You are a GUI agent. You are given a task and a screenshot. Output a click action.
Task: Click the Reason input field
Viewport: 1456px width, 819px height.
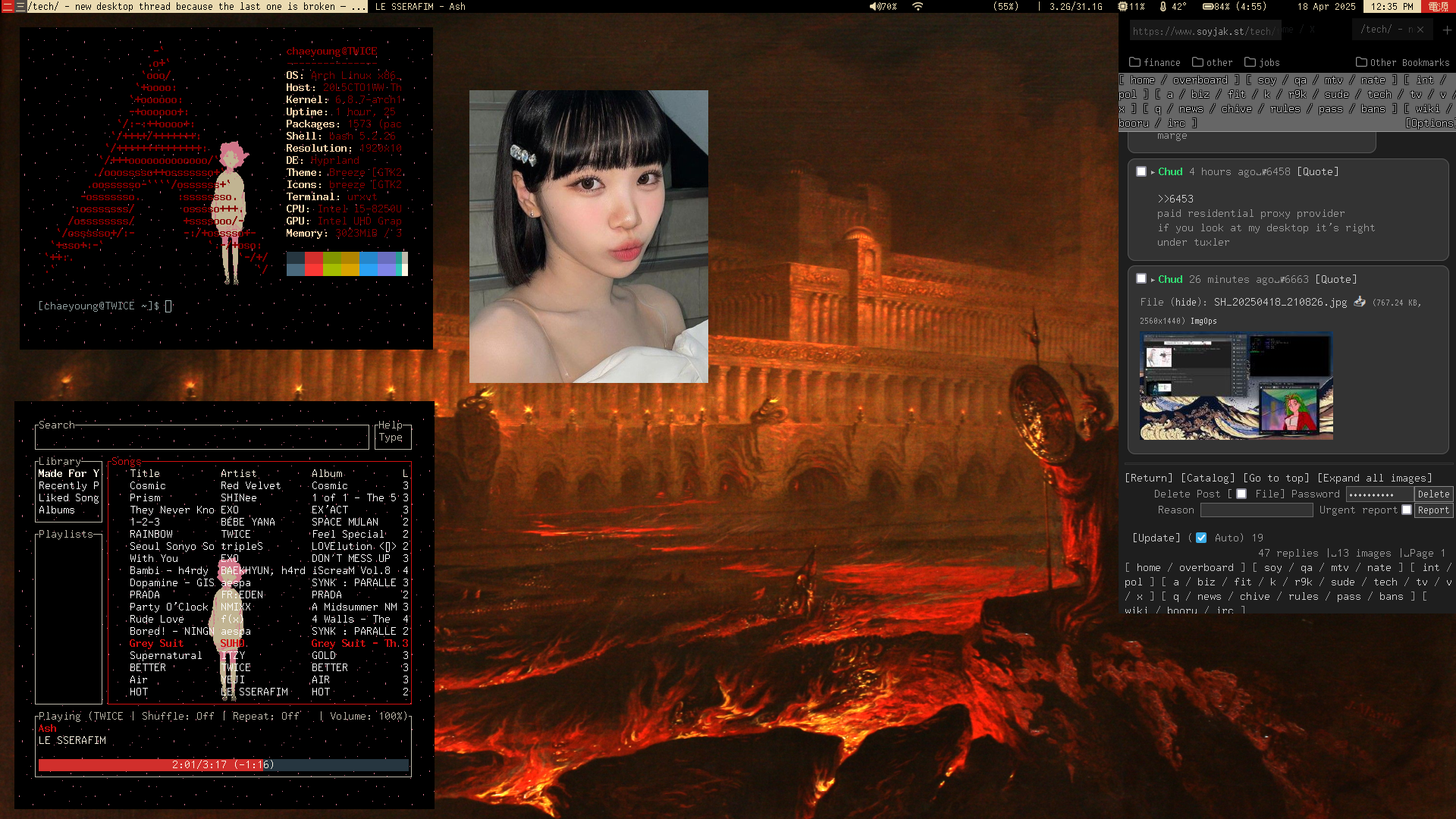1257,510
